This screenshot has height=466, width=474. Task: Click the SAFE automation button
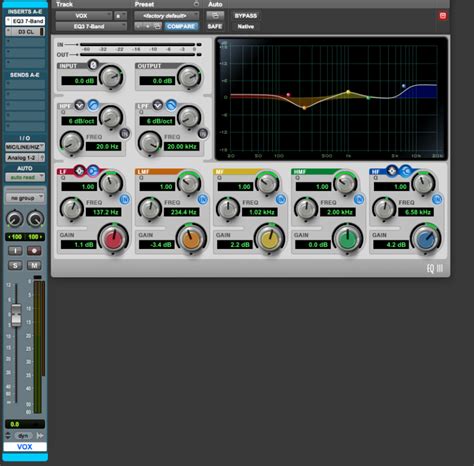[x=215, y=26]
